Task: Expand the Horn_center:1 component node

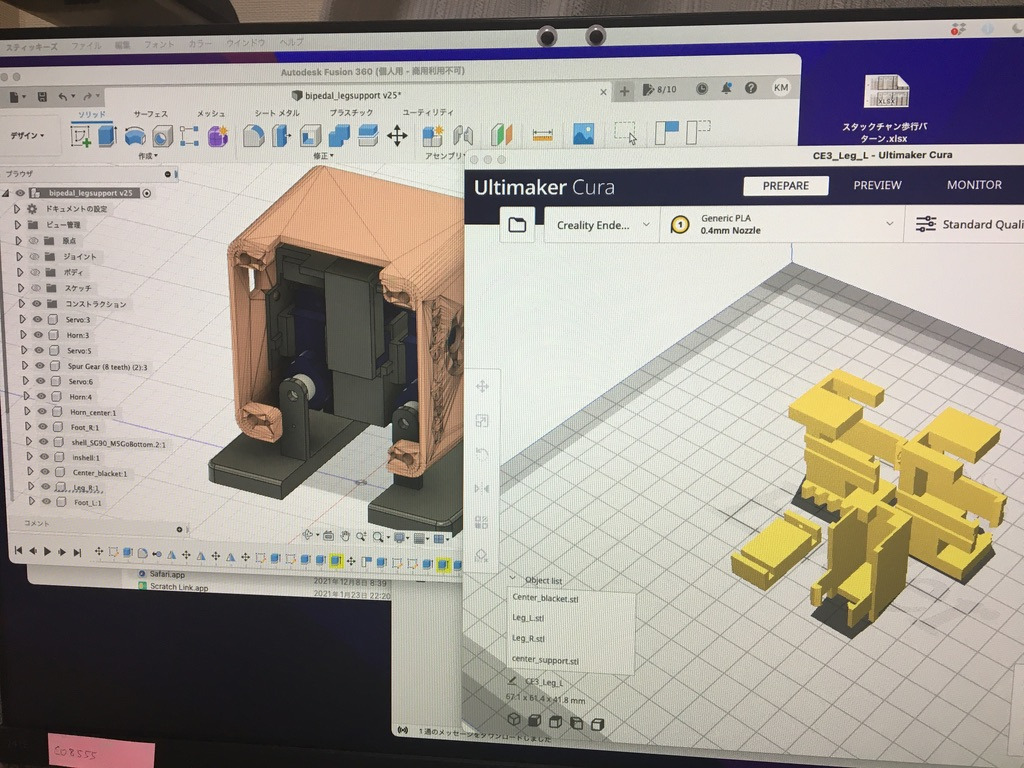Action: point(27,411)
